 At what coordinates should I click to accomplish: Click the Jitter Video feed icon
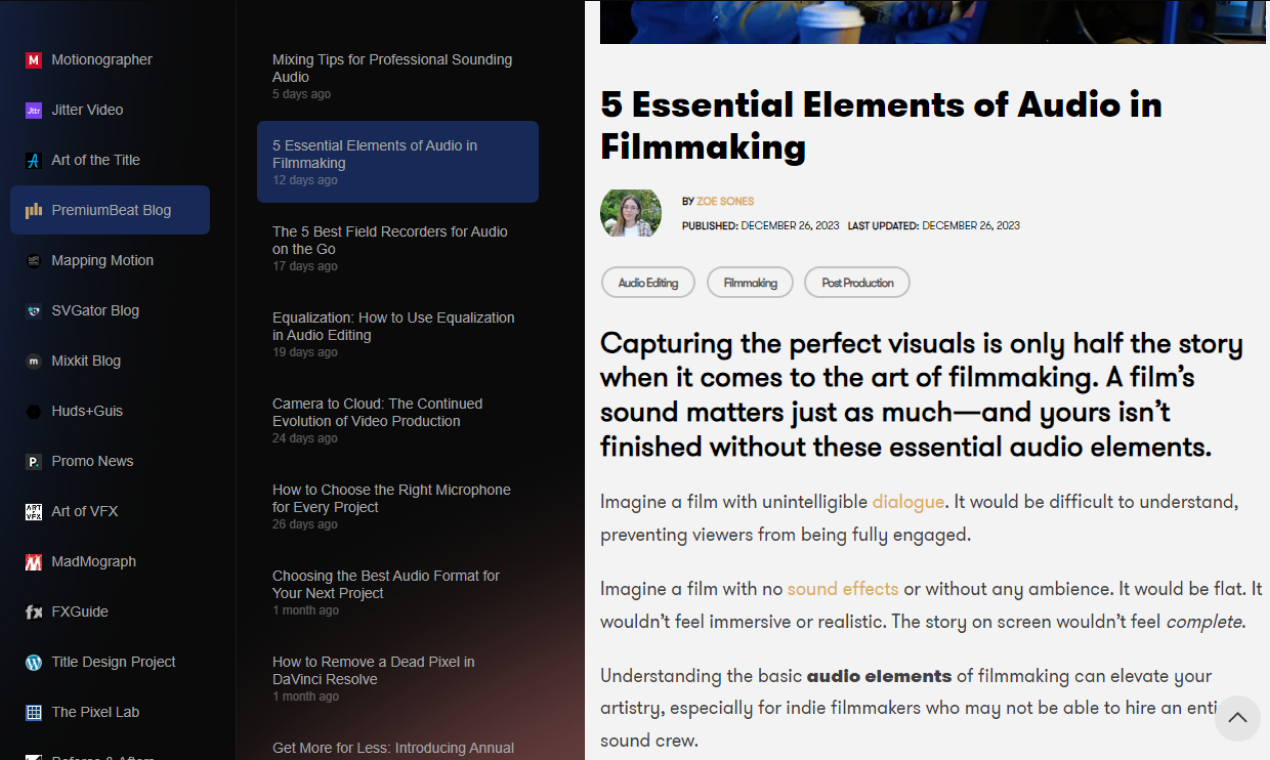coord(33,110)
